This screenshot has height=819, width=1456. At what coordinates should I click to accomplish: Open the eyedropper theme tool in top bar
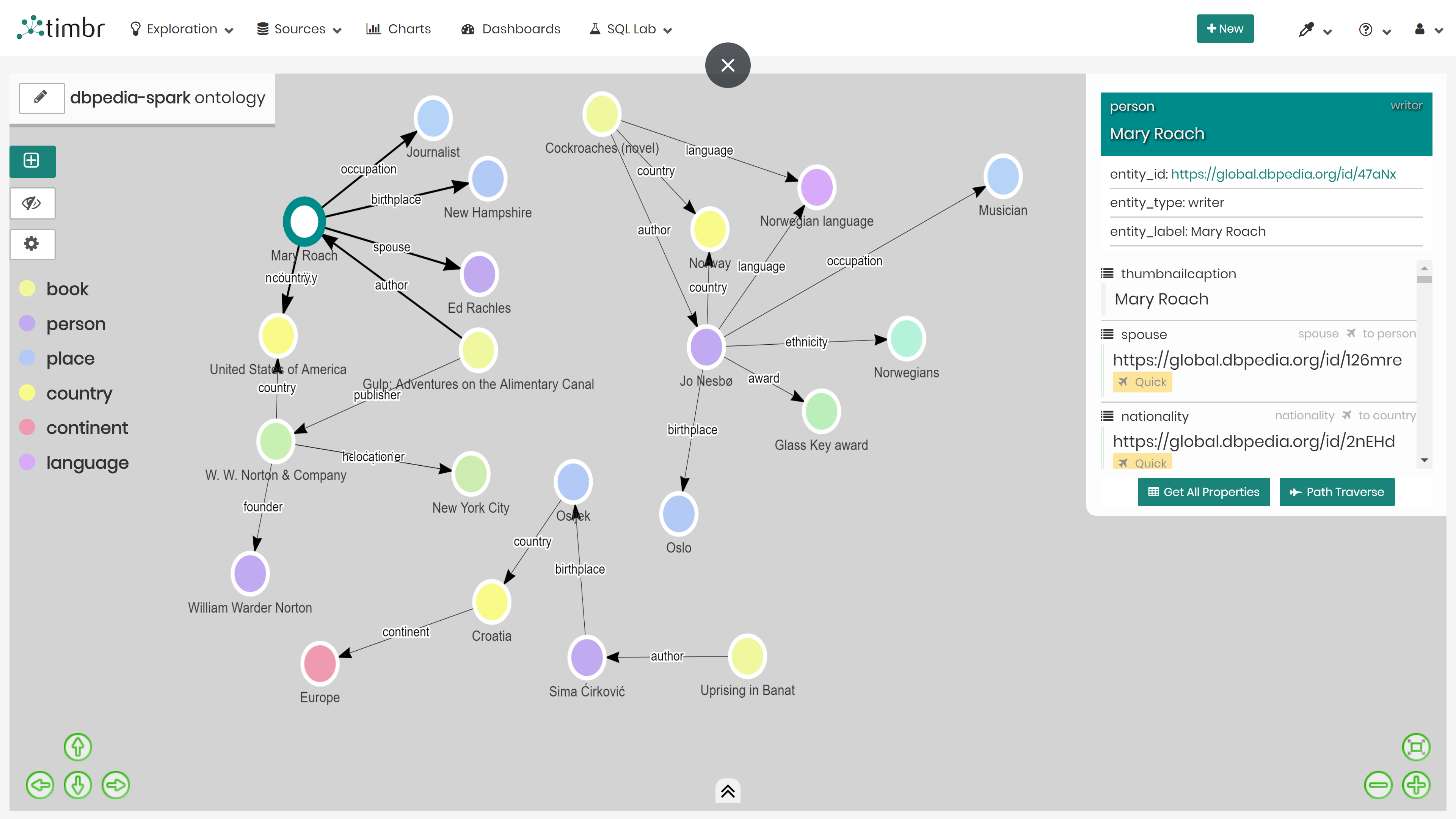point(1306,29)
